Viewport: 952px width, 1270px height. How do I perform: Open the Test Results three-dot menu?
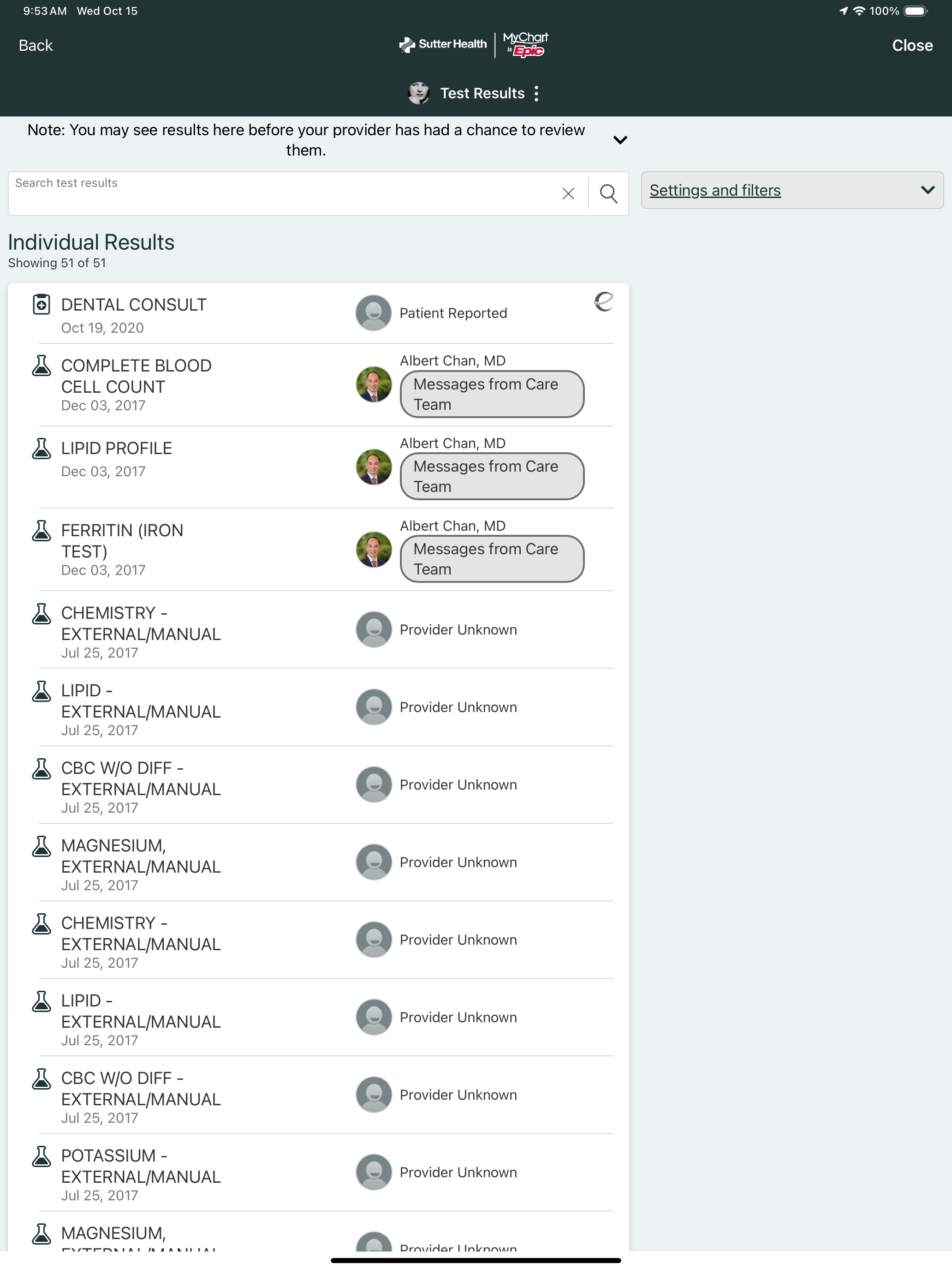536,94
